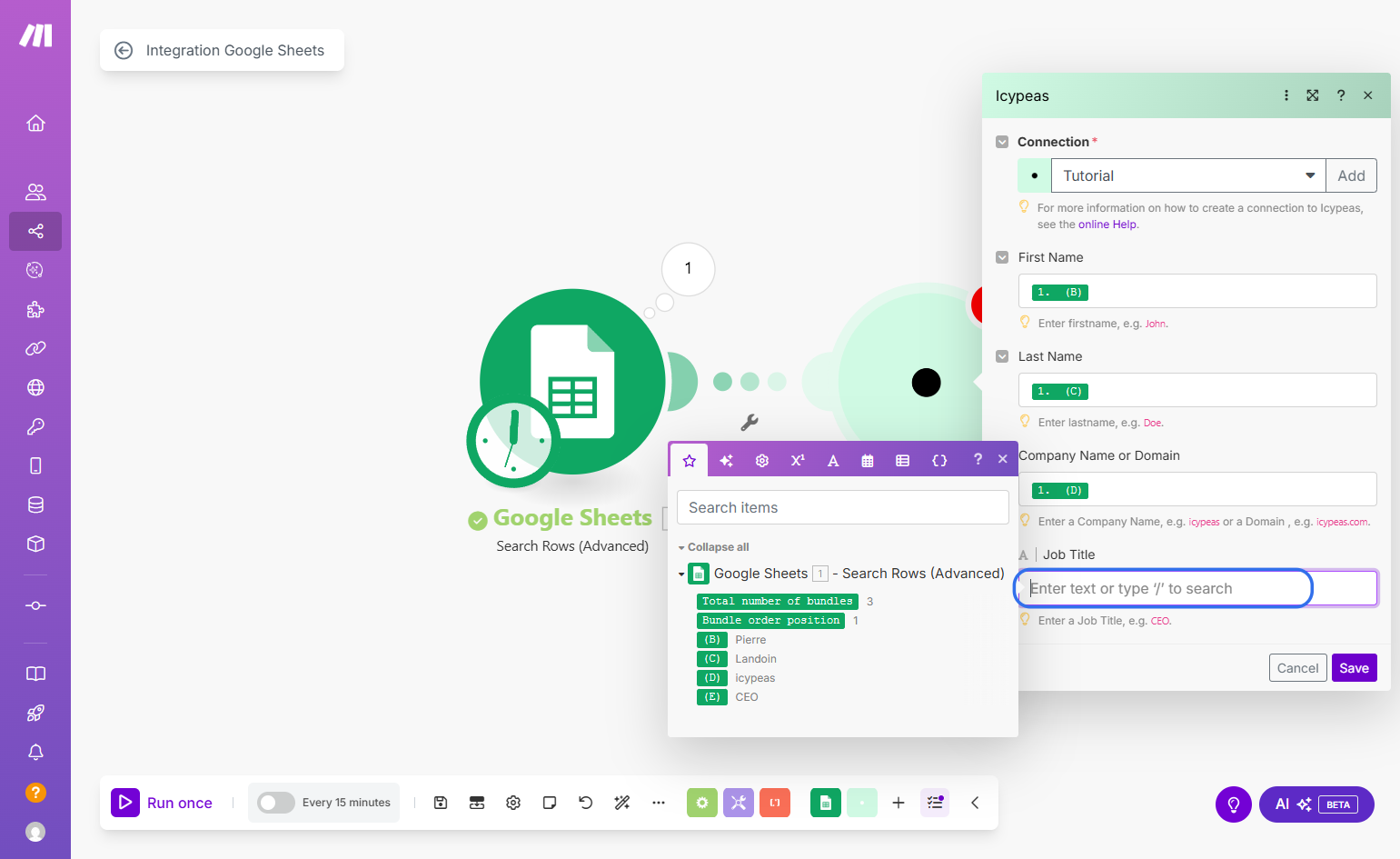Click the Add connection button

[1352, 175]
